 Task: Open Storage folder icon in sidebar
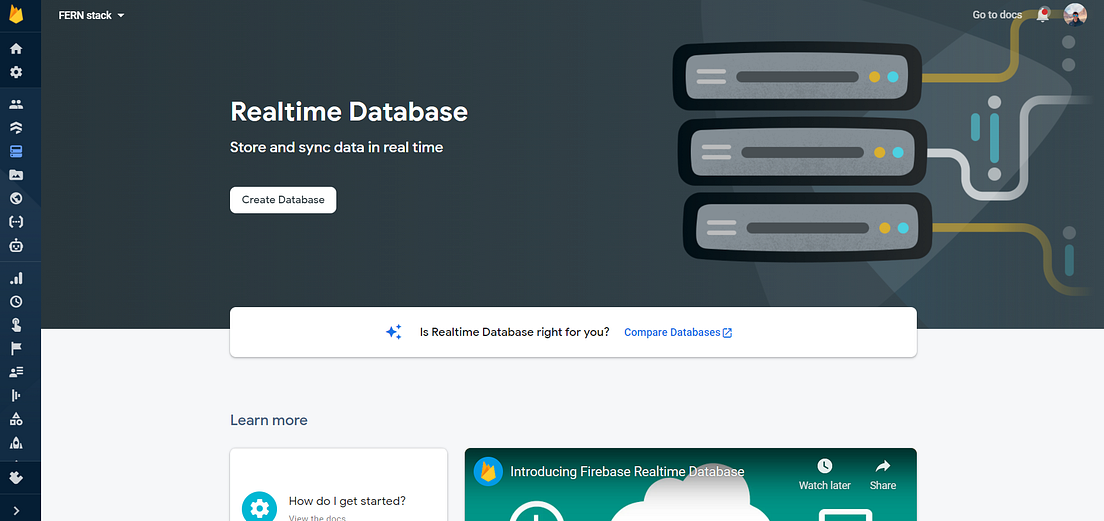[x=15, y=175]
